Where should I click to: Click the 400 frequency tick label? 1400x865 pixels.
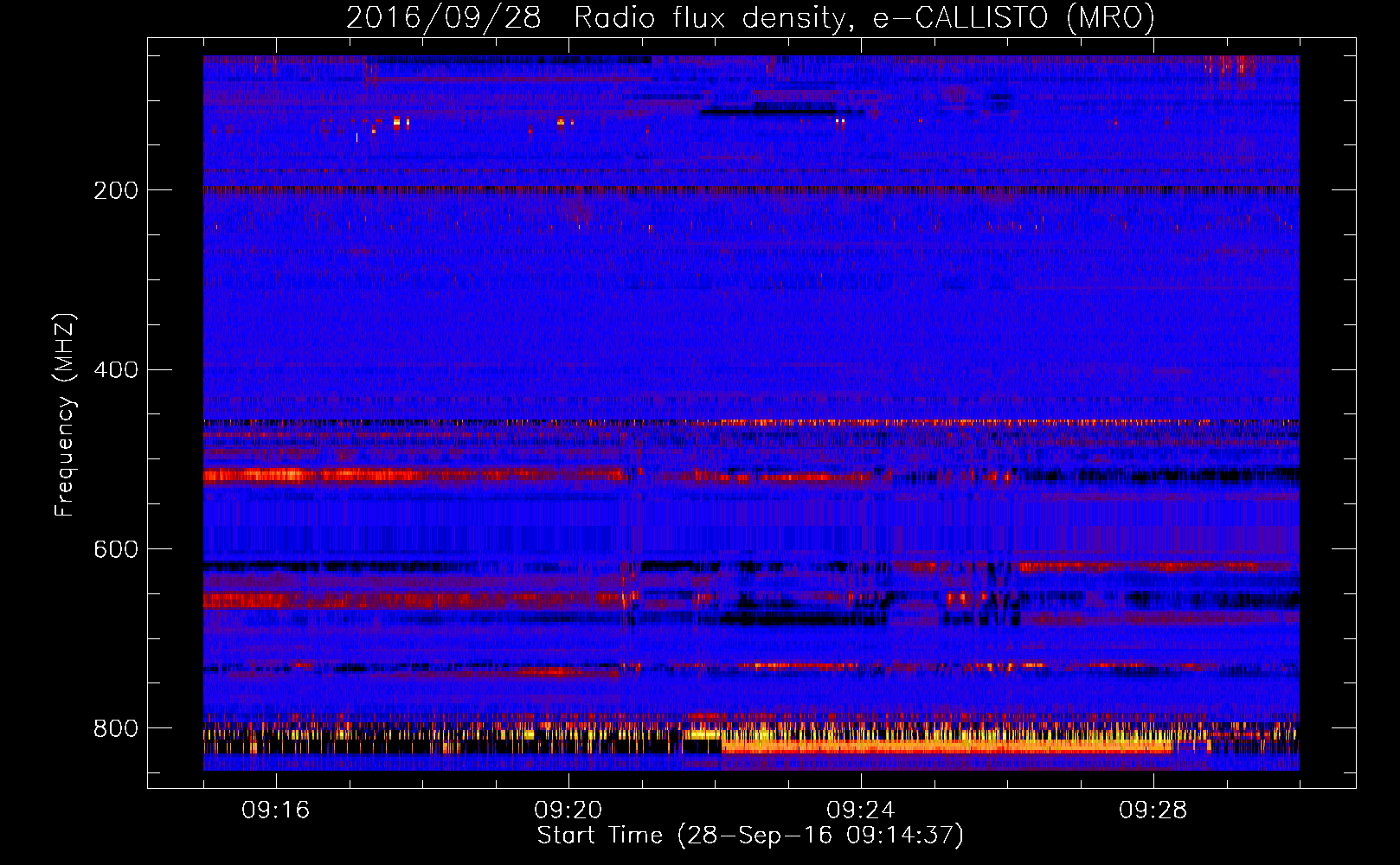click(x=116, y=370)
